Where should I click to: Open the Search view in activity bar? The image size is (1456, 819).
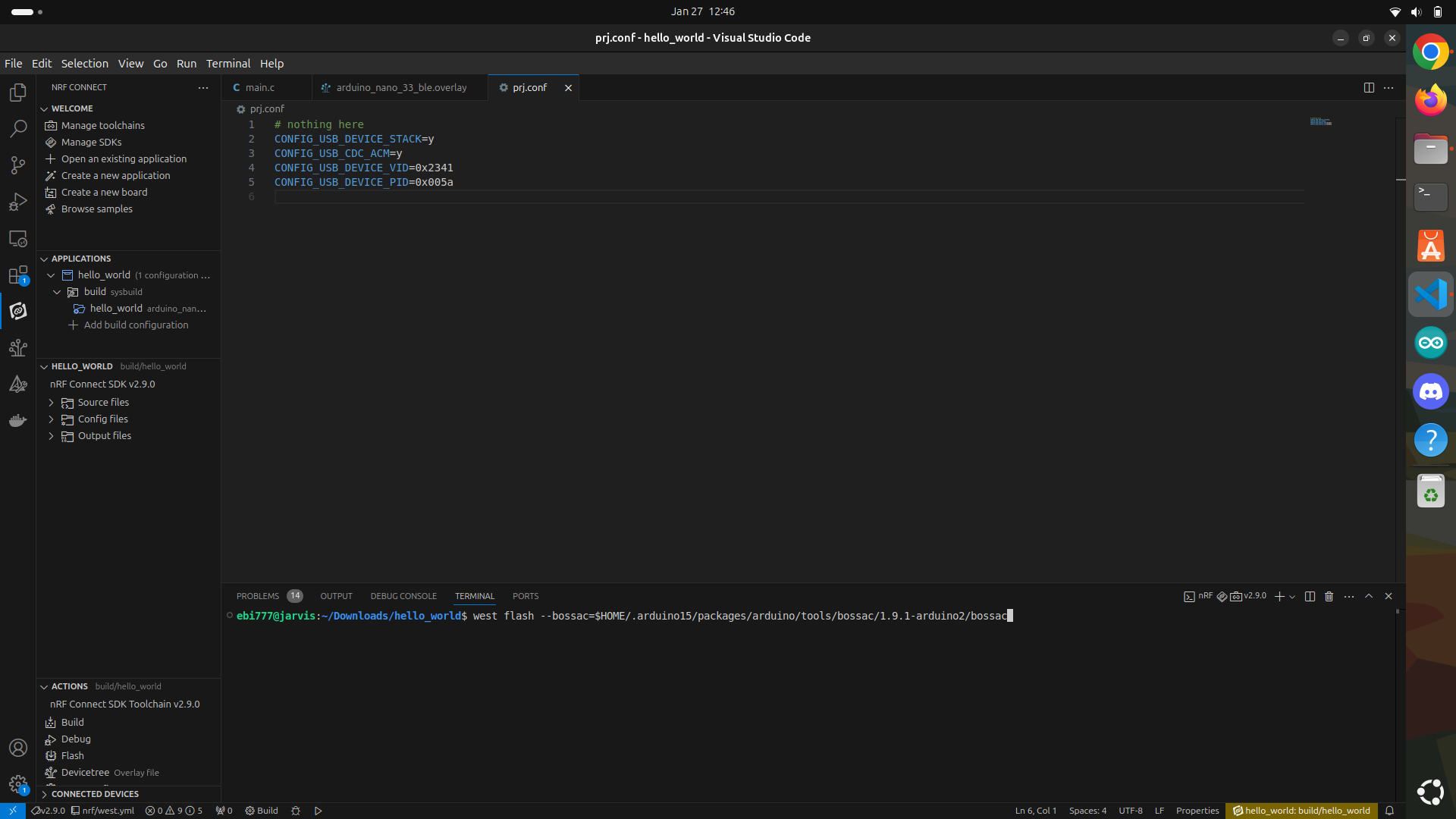coord(18,129)
